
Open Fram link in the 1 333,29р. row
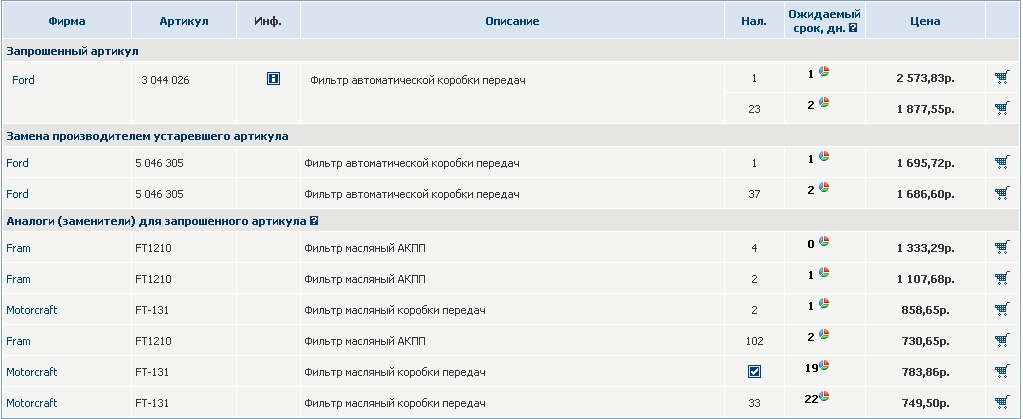click(18, 248)
